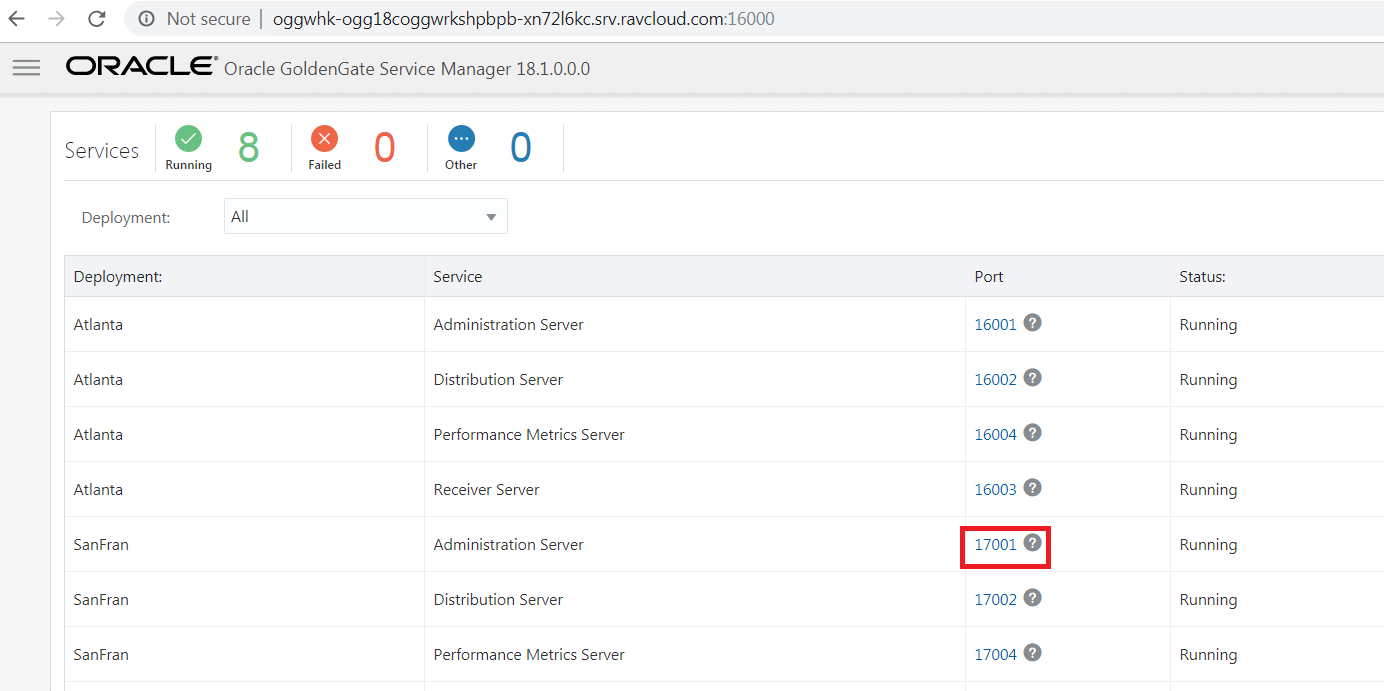Open Atlanta Performance Metrics port 16004 link
1384x691 pixels.
[x=995, y=435]
